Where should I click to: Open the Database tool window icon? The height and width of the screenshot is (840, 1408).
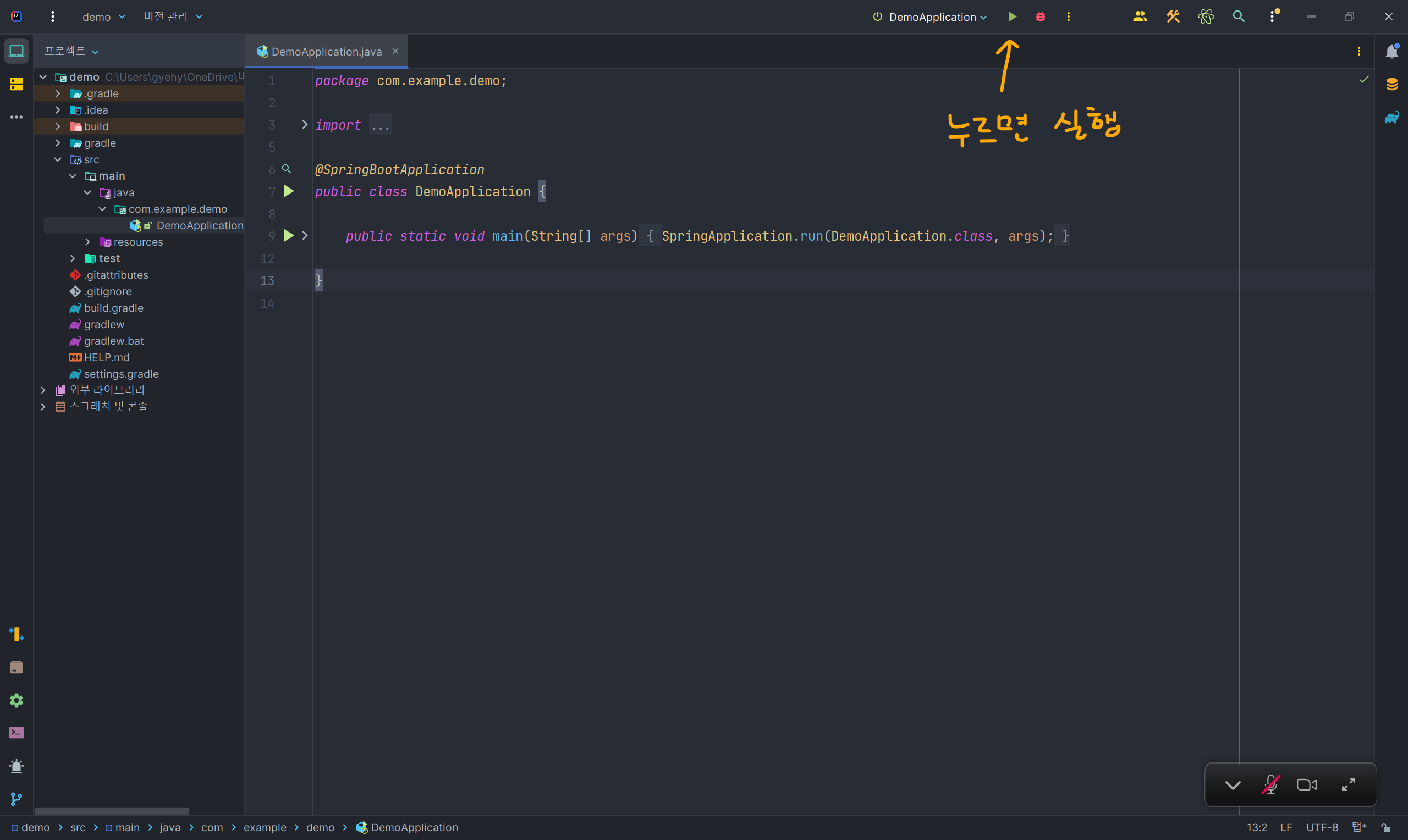[1391, 84]
